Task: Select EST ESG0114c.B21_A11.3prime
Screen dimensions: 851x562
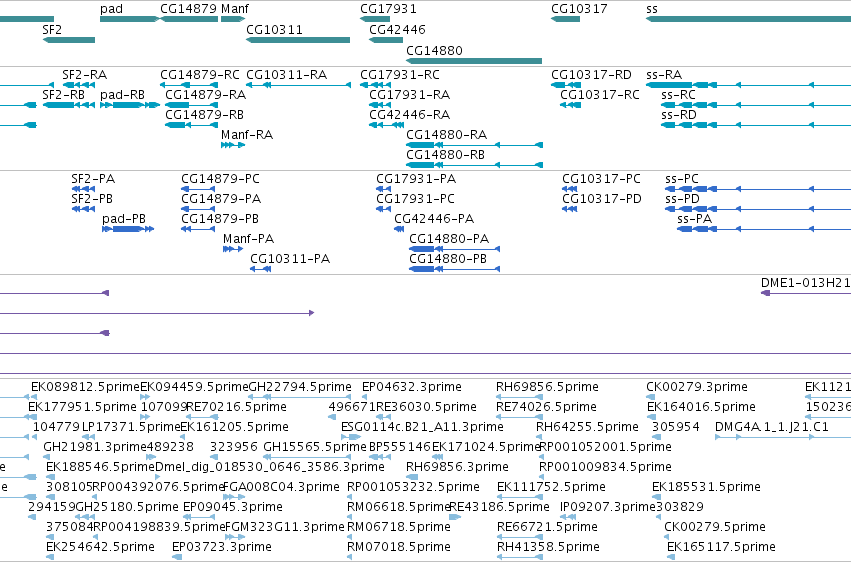Action: coord(422,427)
